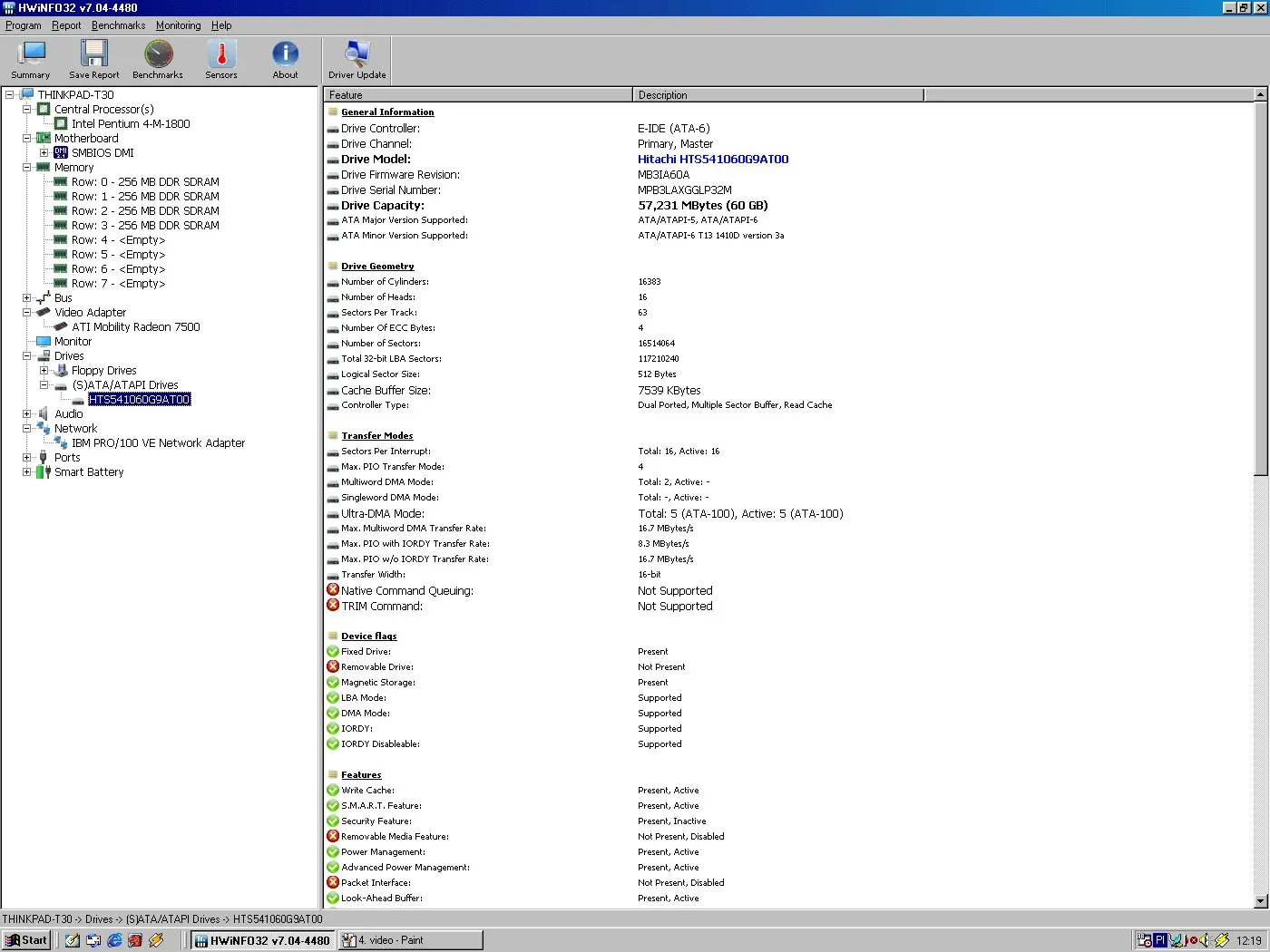1270x952 pixels.
Task: Click the Floppy Drives icon
Action: pos(61,370)
